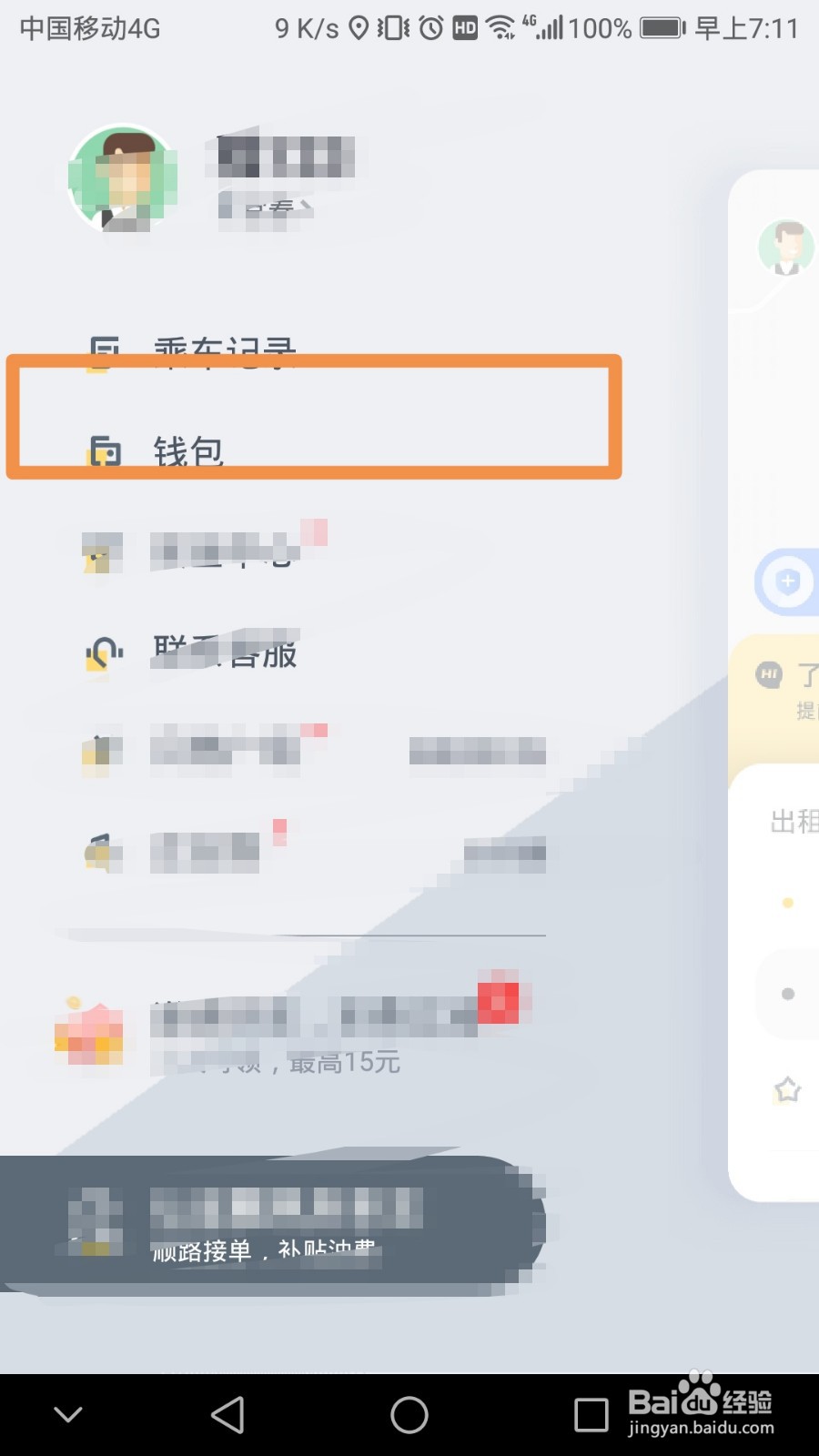Collapse navigation bar with down chevron
Screen dimensions: 819x1456
click(x=68, y=1414)
